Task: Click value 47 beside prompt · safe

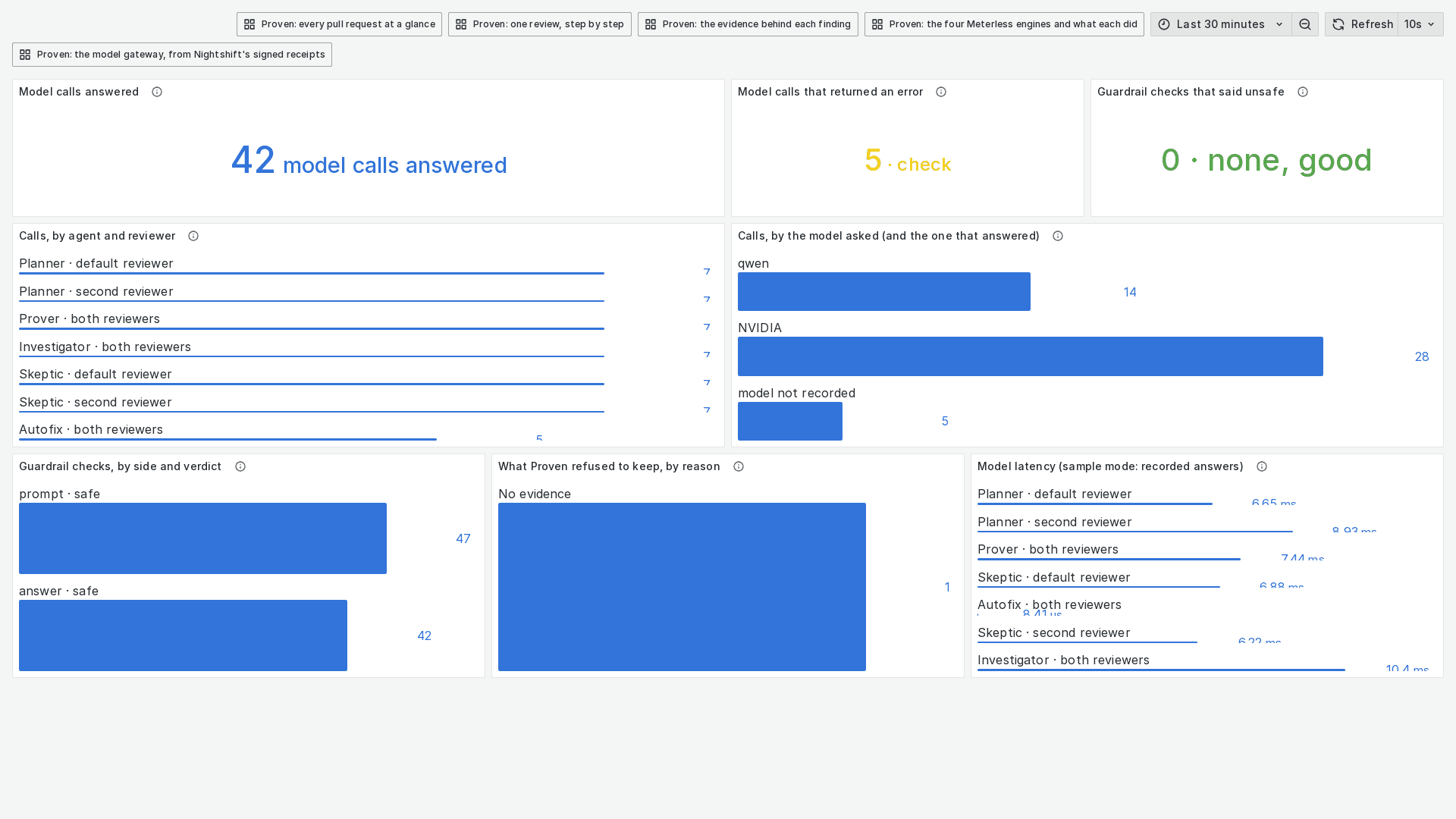Action: tap(463, 538)
